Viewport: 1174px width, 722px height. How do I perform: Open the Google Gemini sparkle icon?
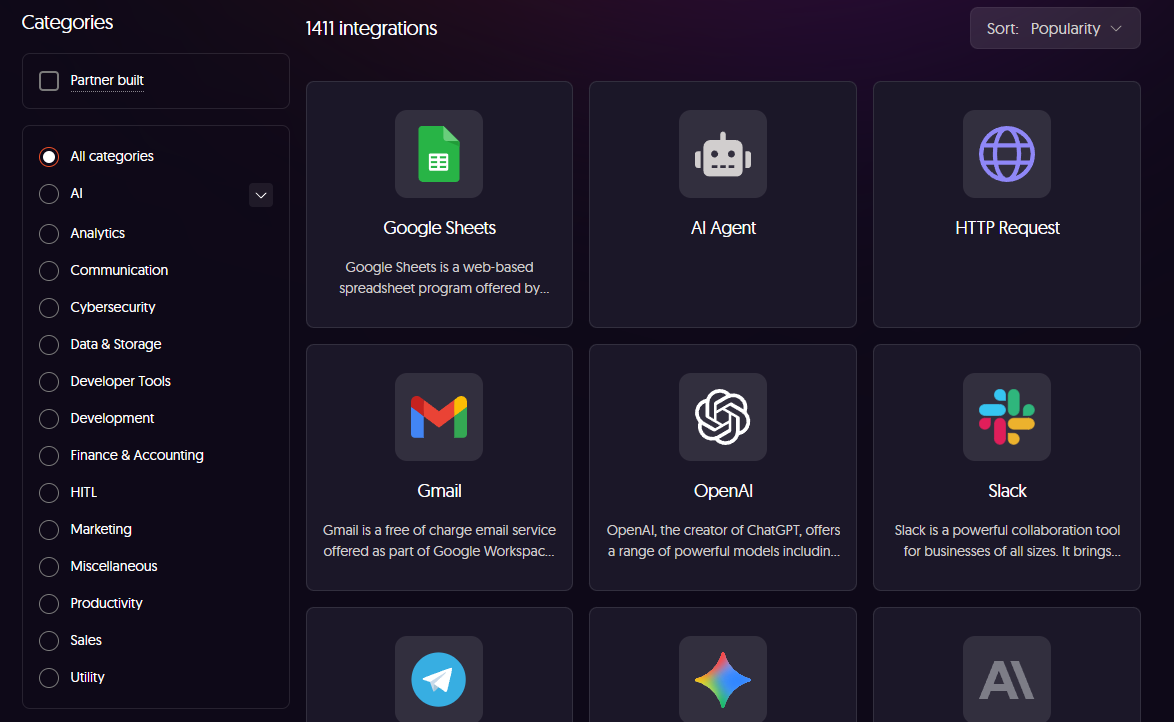click(723, 679)
